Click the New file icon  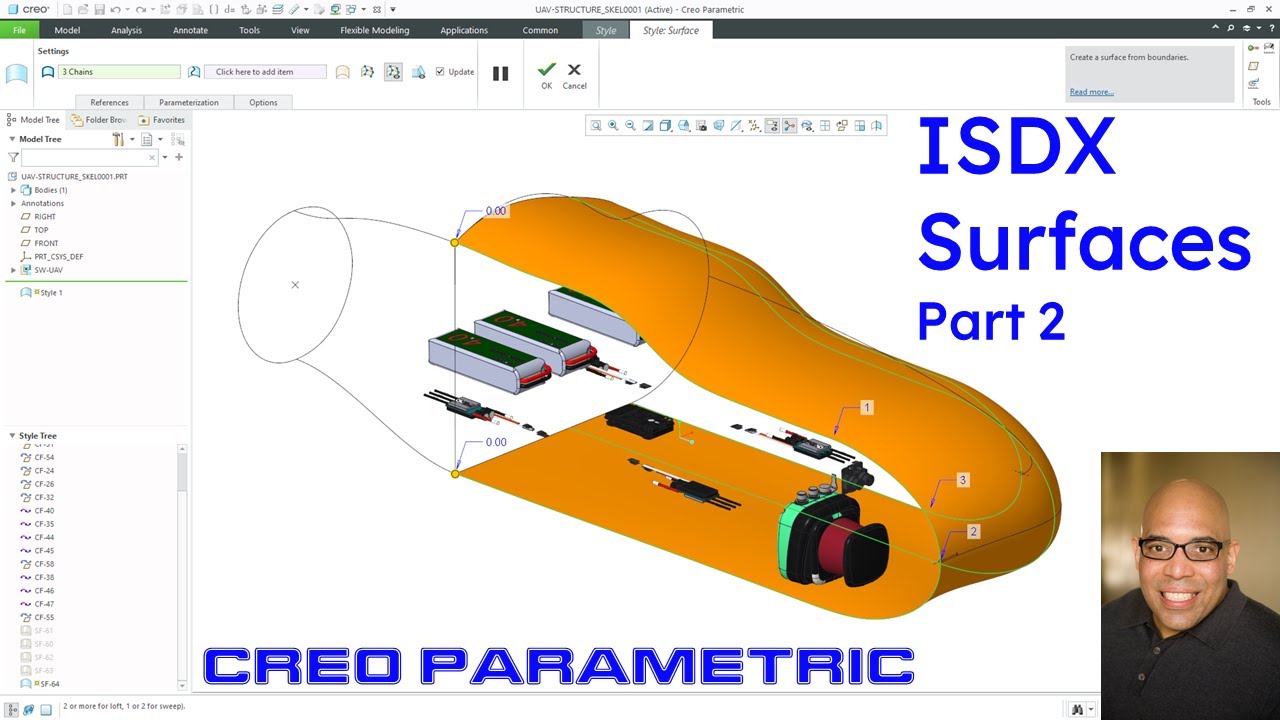[x=67, y=9]
